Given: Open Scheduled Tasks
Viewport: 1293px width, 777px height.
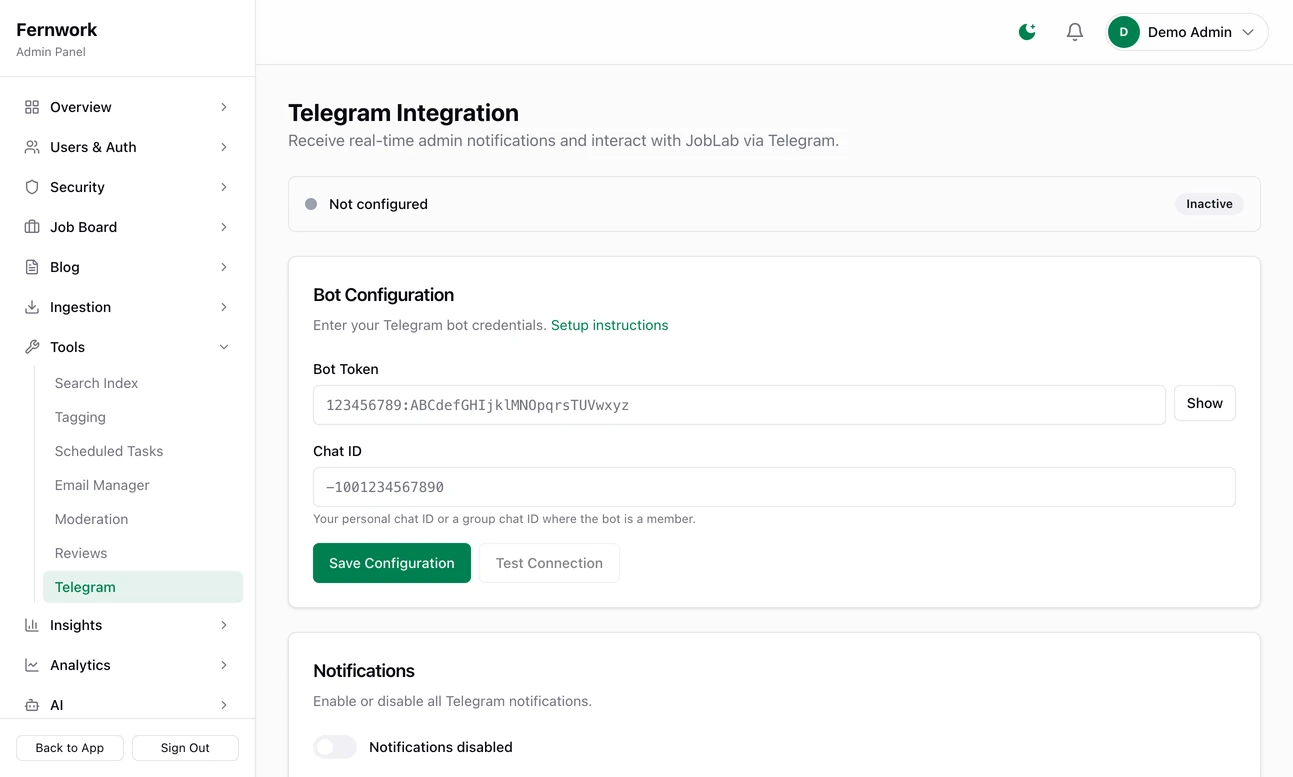Looking at the screenshot, I should click(x=143, y=451).
